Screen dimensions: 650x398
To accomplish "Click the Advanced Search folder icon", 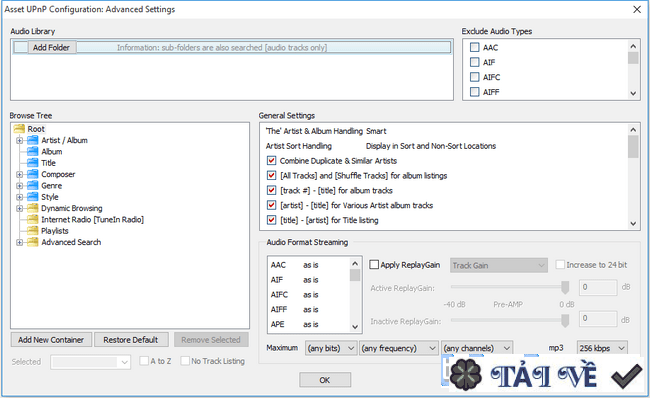I will click(x=33, y=242).
